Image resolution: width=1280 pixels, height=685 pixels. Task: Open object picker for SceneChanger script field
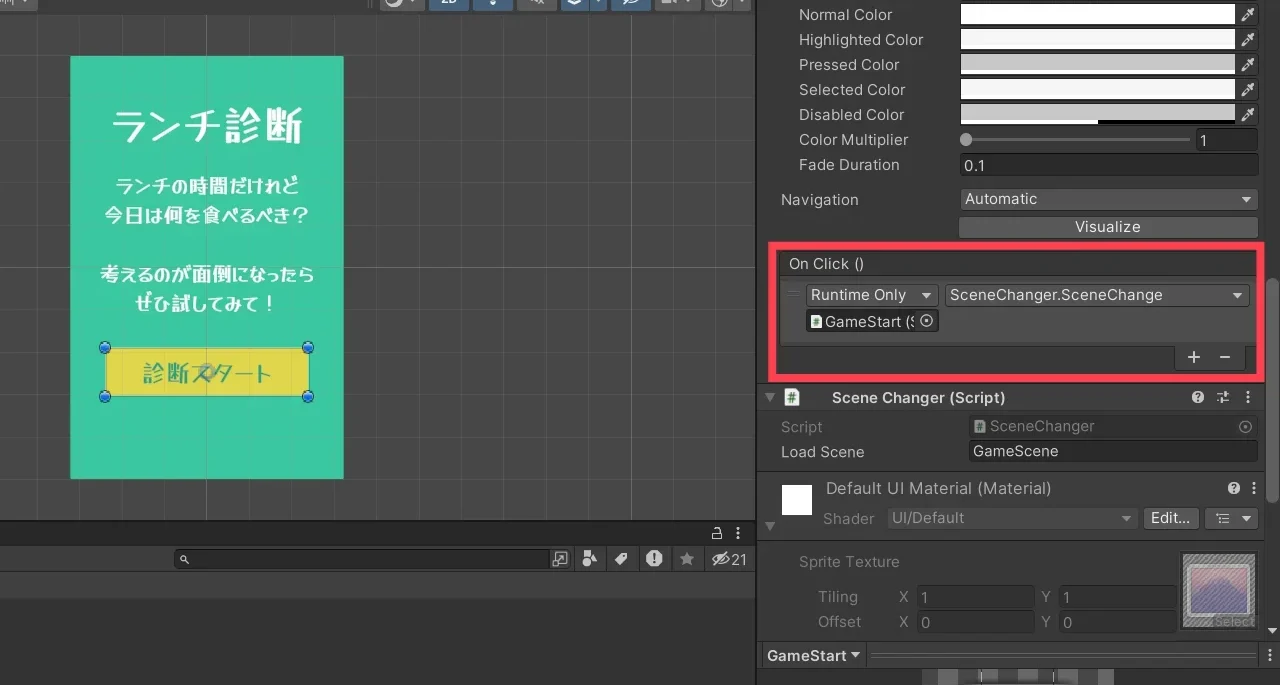[1245, 426]
